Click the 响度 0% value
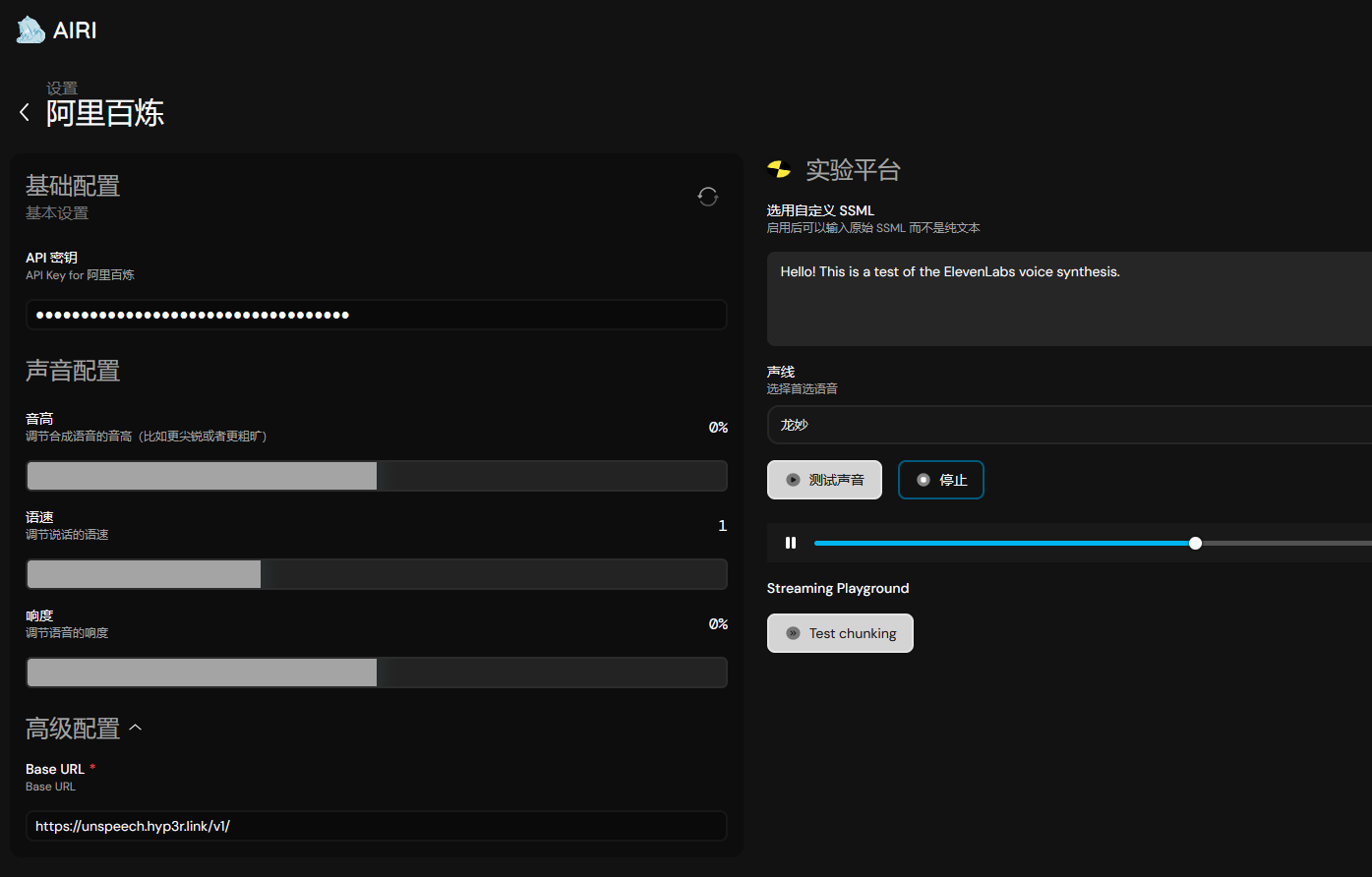This screenshot has width=1372, height=877. [x=718, y=624]
